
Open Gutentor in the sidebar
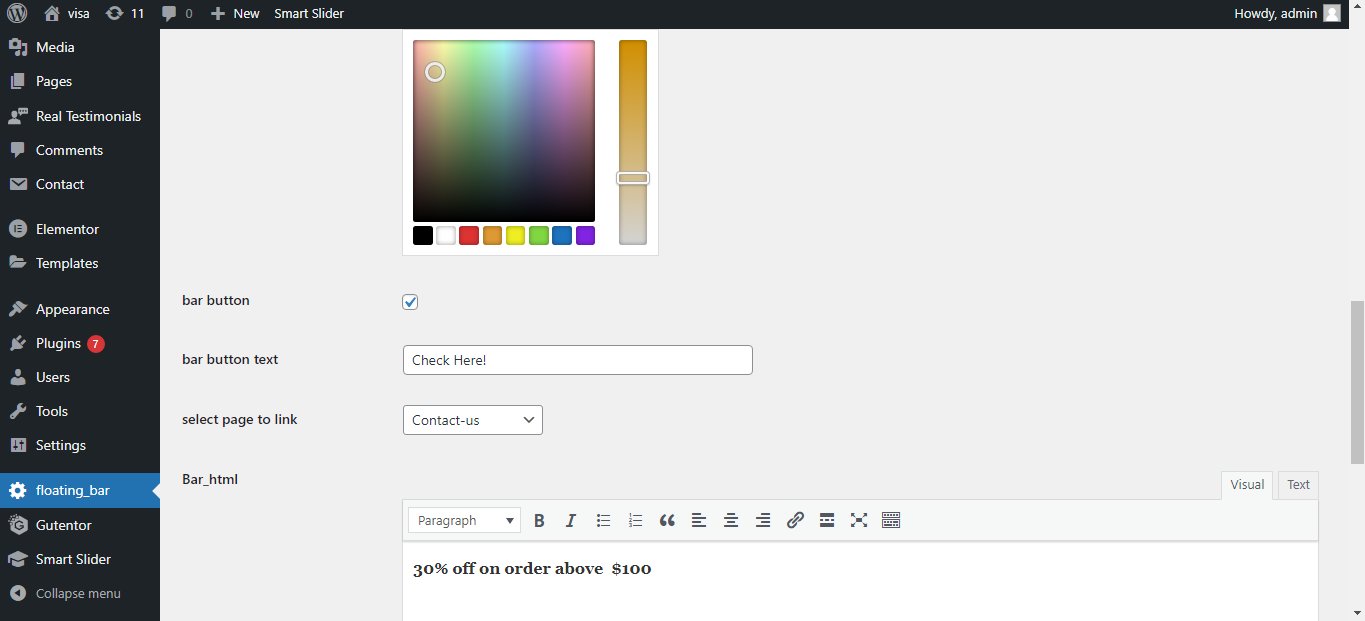pyautogui.click(x=80, y=525)
